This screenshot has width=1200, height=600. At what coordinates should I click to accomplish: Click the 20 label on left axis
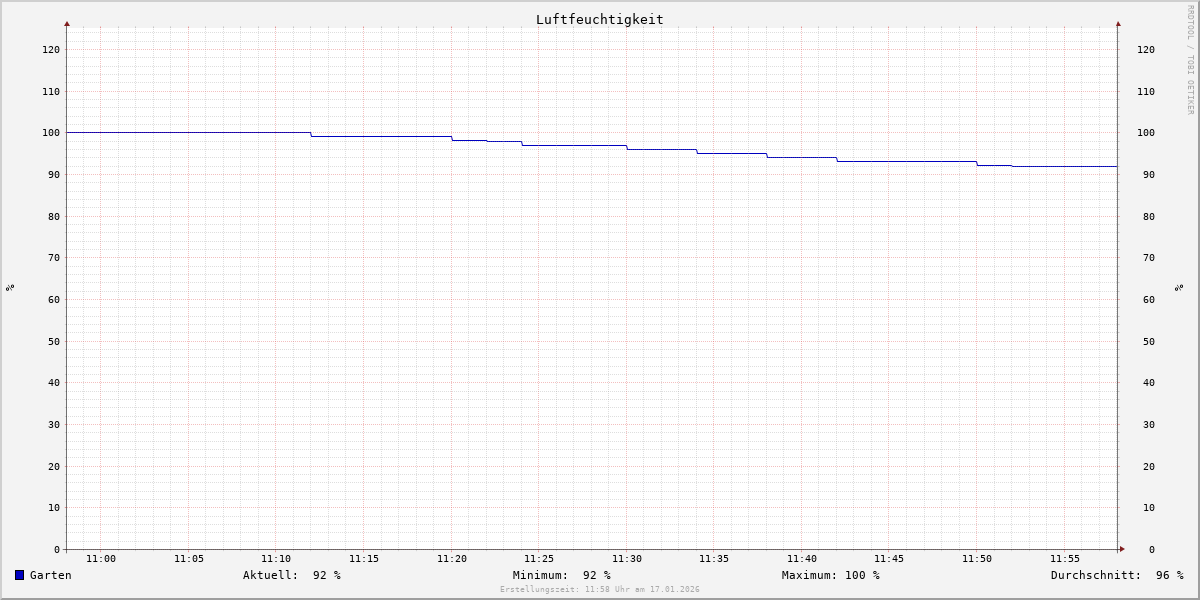(54, 466)
